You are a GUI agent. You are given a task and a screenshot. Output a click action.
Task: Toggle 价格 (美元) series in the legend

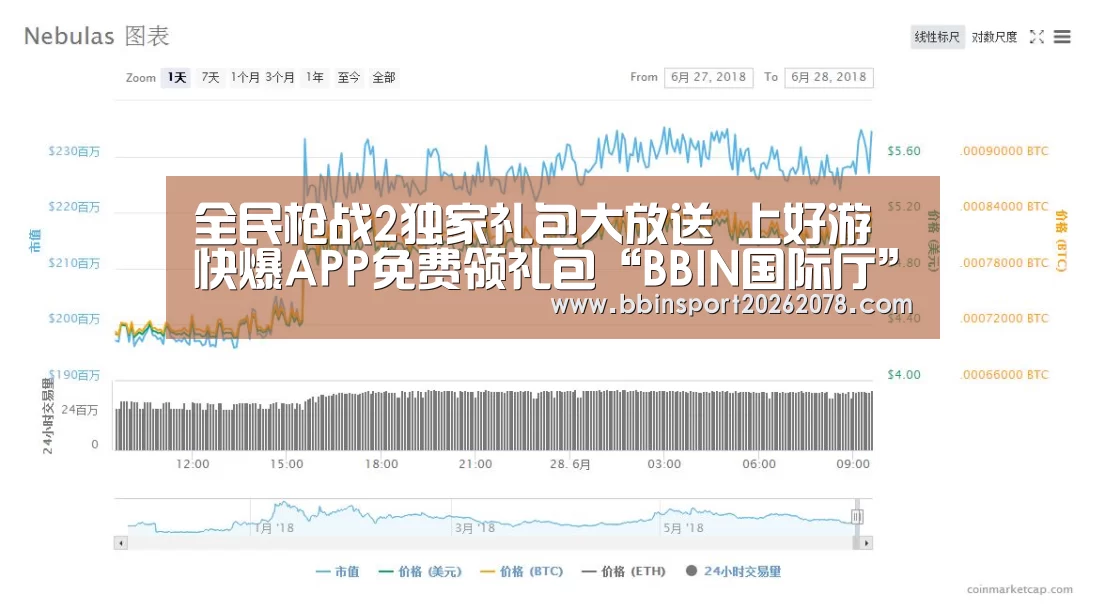(x=420, y=571)
